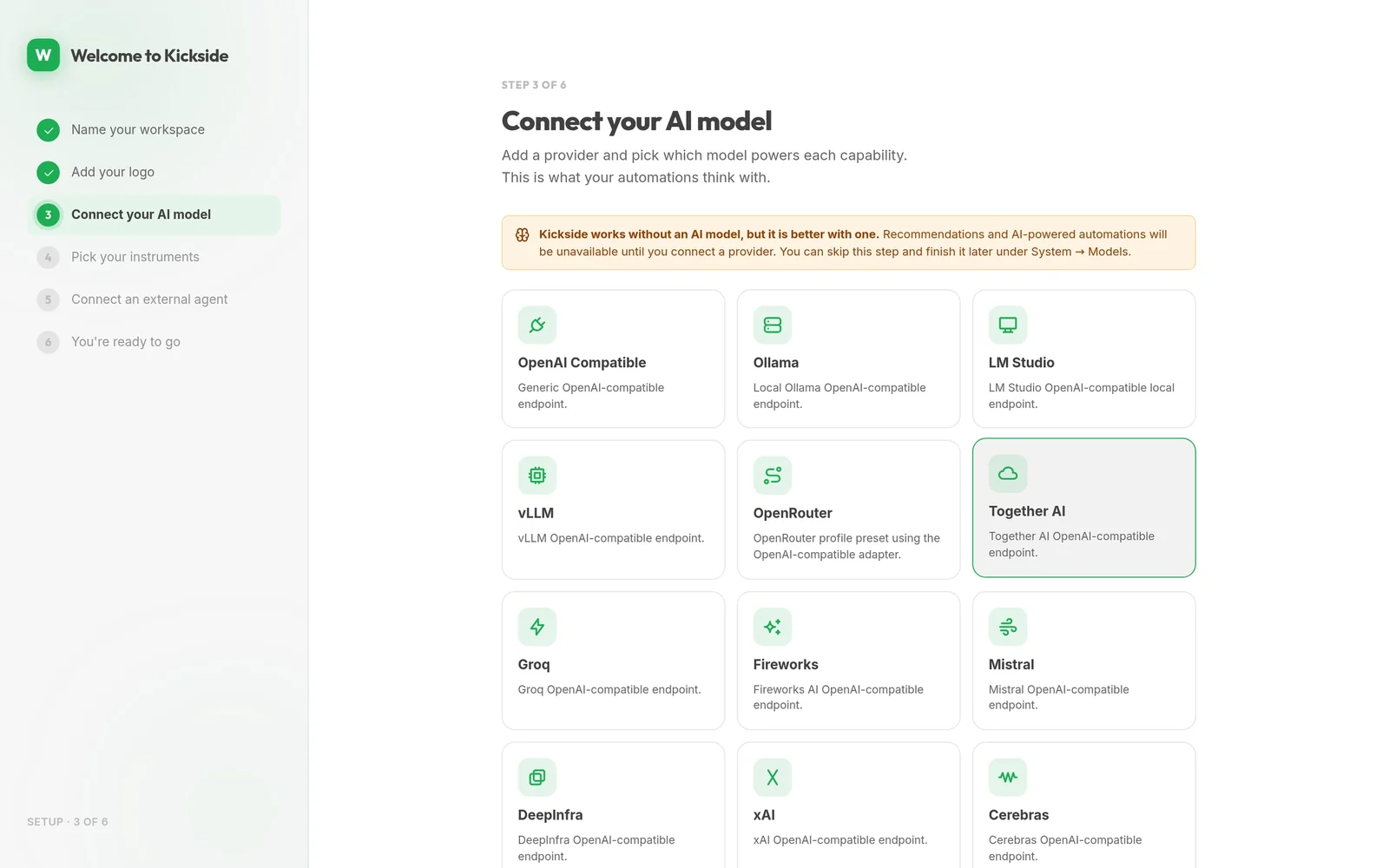
Task: Click the step 4 number badge
Action: (49, 258)
